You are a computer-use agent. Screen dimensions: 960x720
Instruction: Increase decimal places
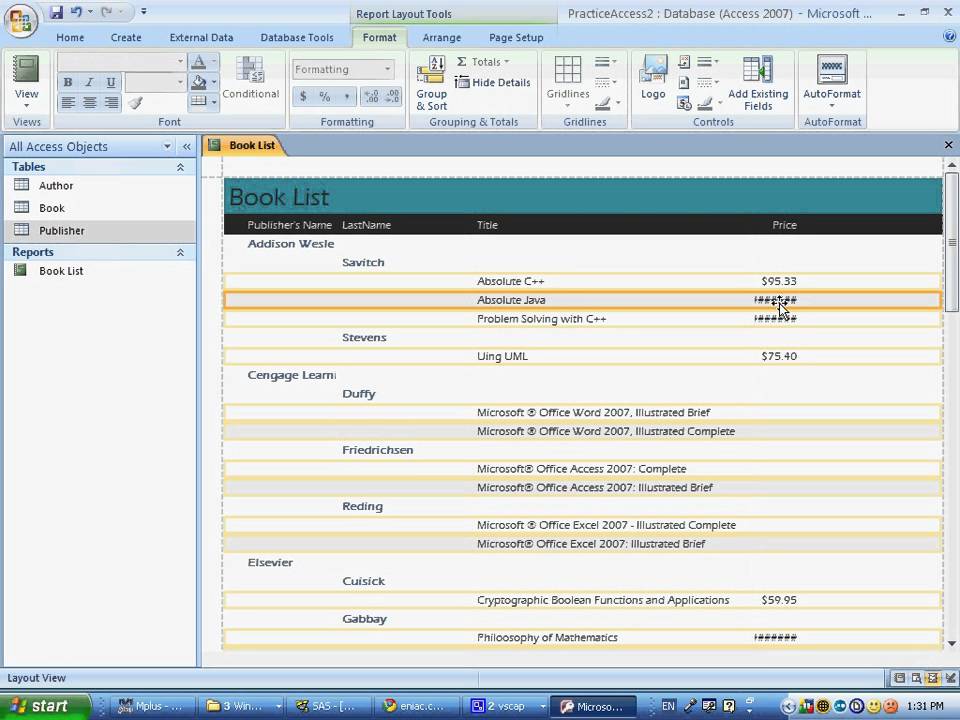pos(371,96)
